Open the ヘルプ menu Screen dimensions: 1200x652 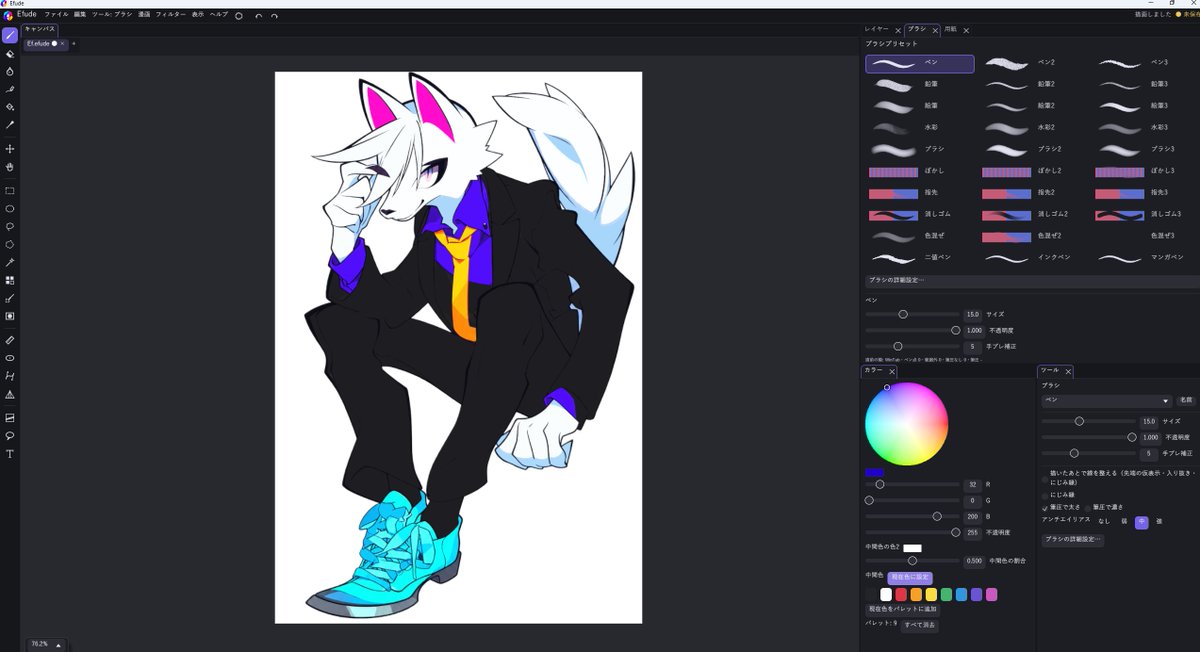pos(218,16)
